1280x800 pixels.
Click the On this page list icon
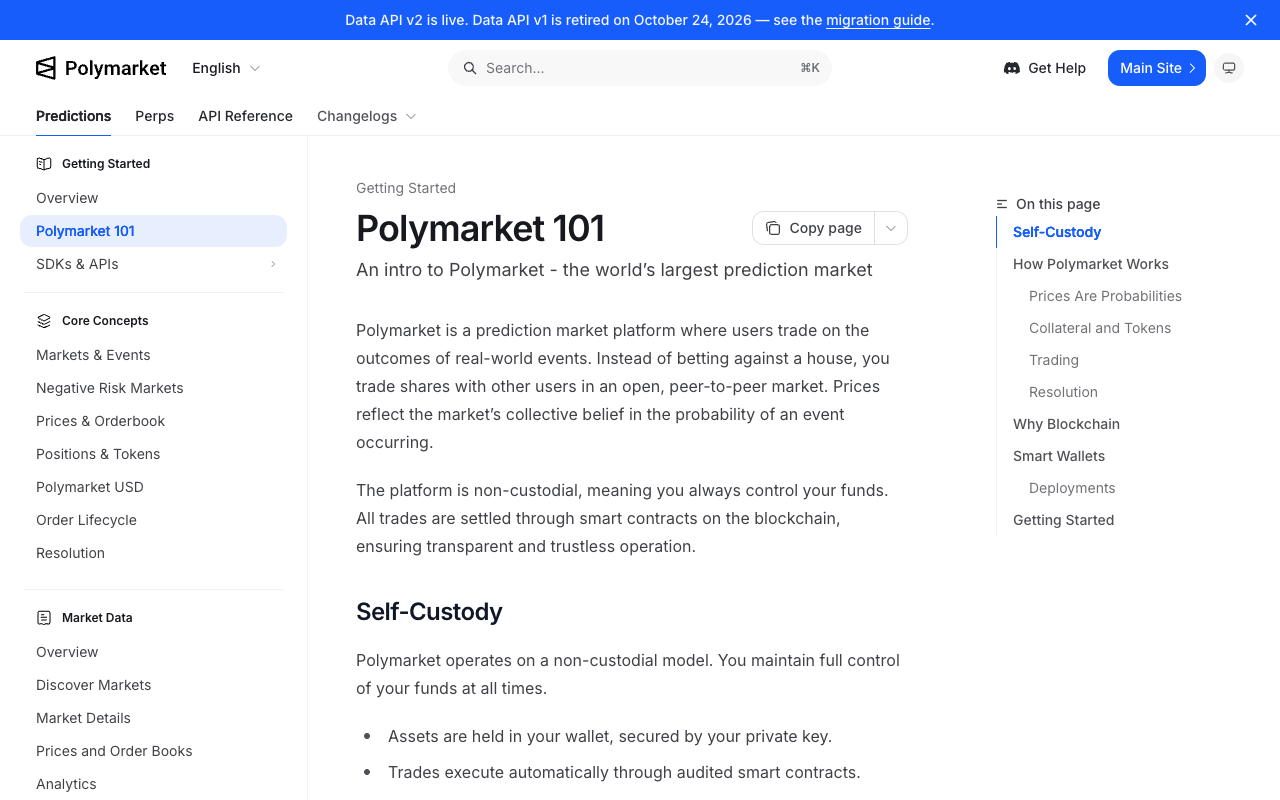pos(1002,204)
